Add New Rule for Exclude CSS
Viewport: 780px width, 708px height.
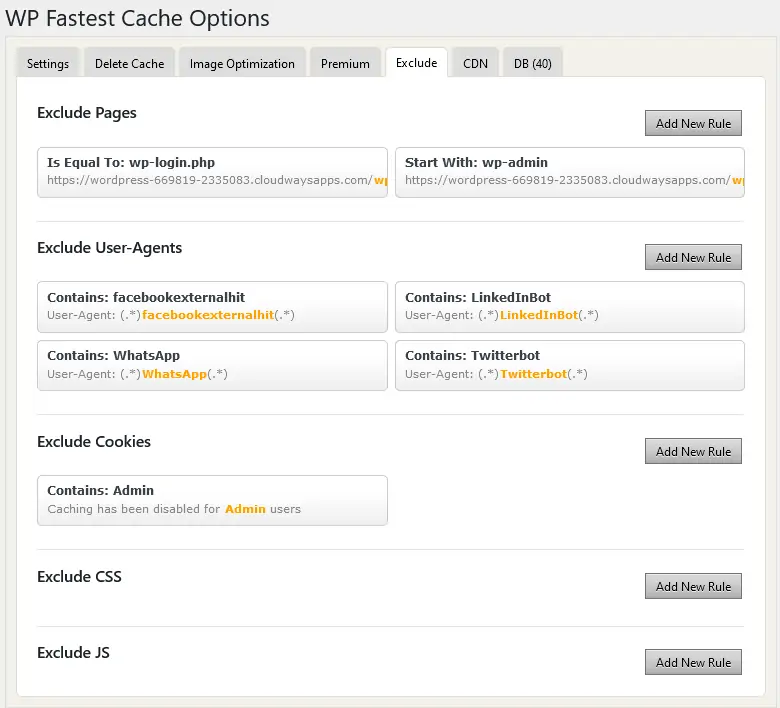tap(693, 586)
